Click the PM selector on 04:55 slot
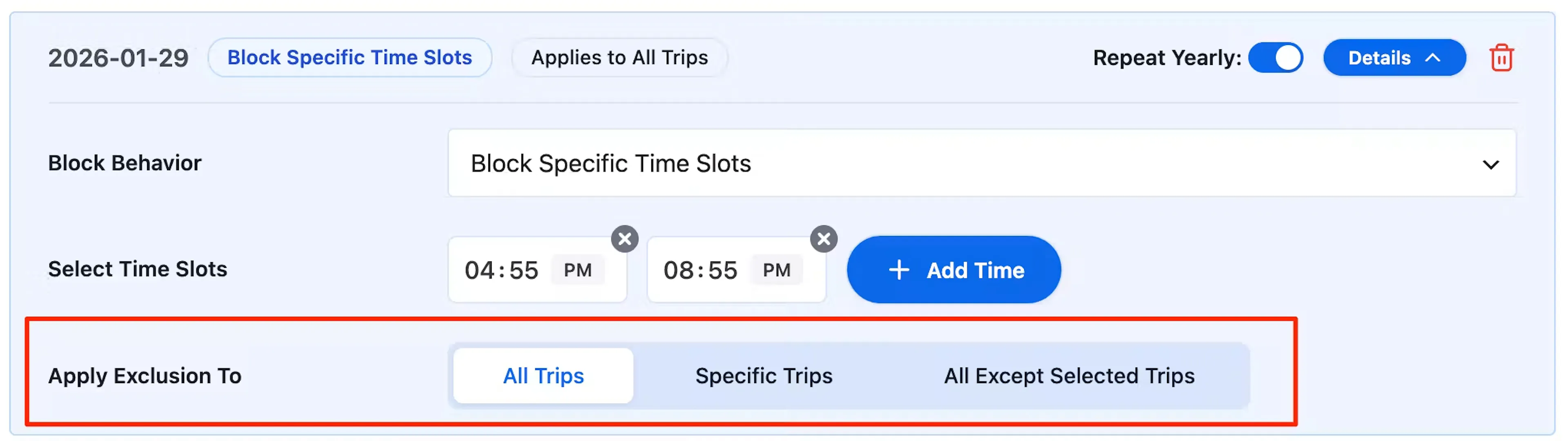Image resolution: width=1568 pixels, height=441 pixels. click(577, 270)
